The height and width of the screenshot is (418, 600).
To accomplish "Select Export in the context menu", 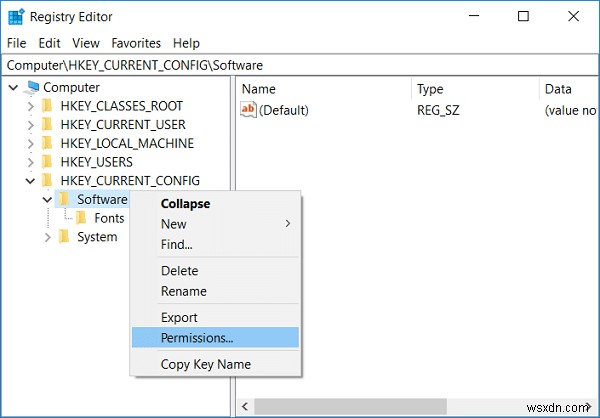I will (x=180, y=317).
